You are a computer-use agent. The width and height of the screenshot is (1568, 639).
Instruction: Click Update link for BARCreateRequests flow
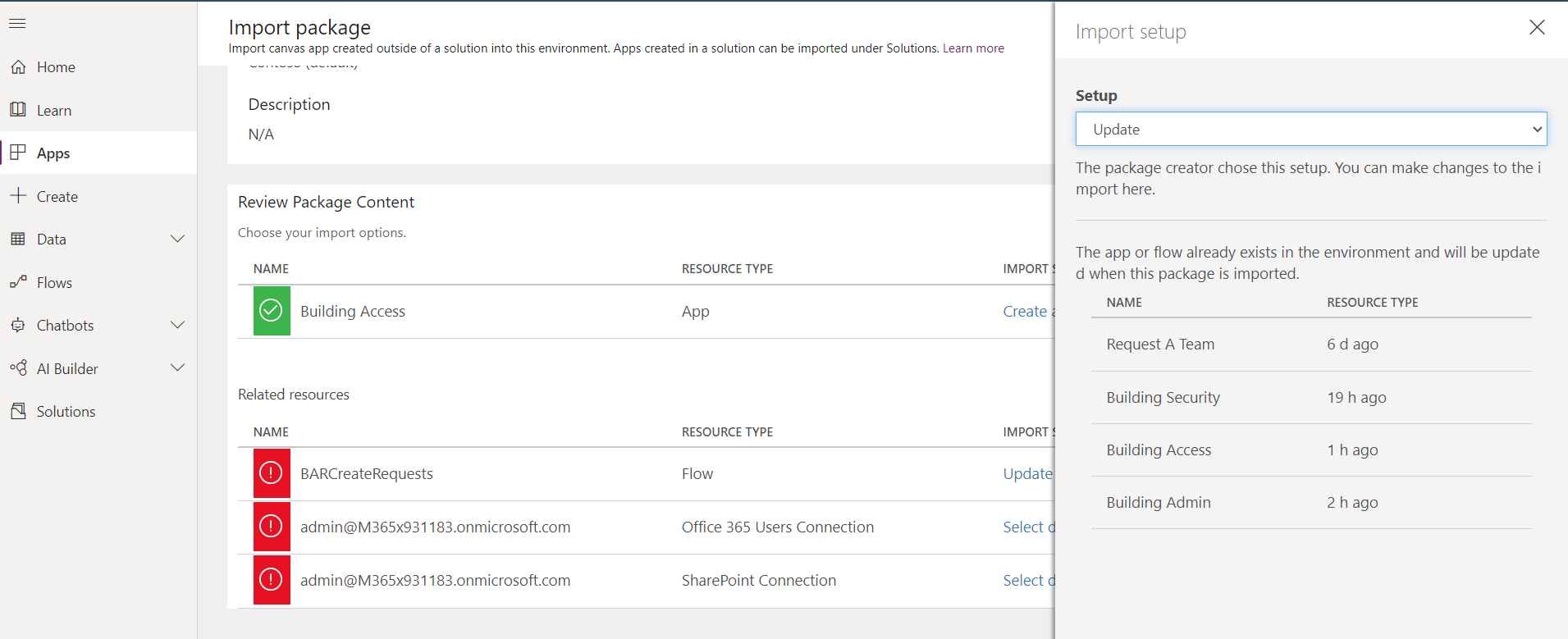1027,473
